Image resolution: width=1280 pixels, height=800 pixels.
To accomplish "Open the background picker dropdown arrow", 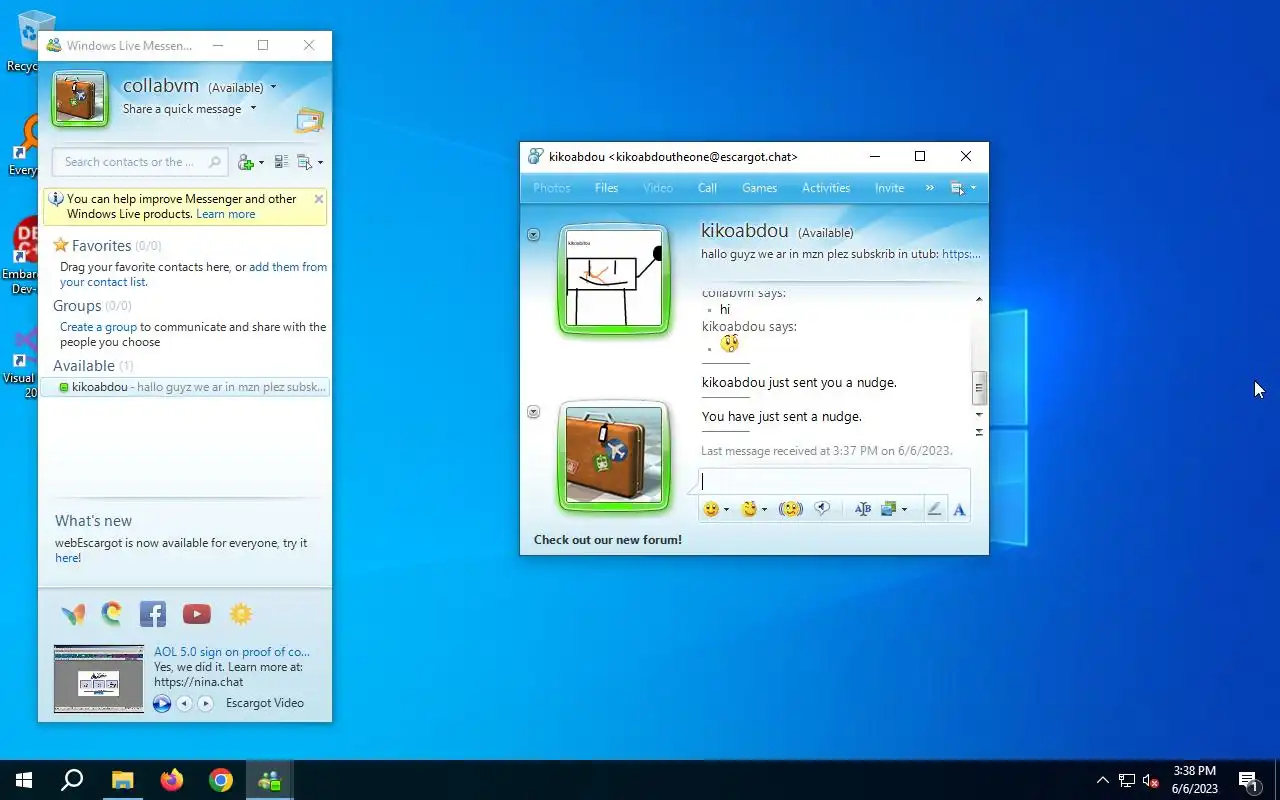I will pyautogui.click(x=905, y=510).
